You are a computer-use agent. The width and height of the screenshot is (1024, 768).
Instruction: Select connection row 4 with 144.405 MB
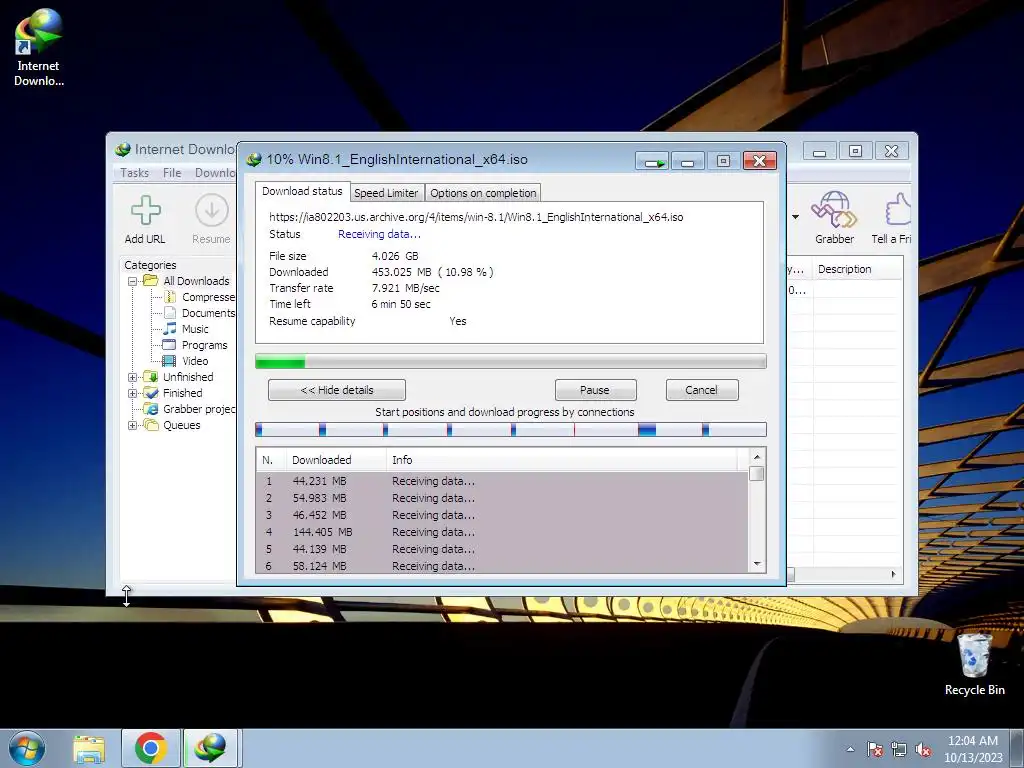[502, 532]
